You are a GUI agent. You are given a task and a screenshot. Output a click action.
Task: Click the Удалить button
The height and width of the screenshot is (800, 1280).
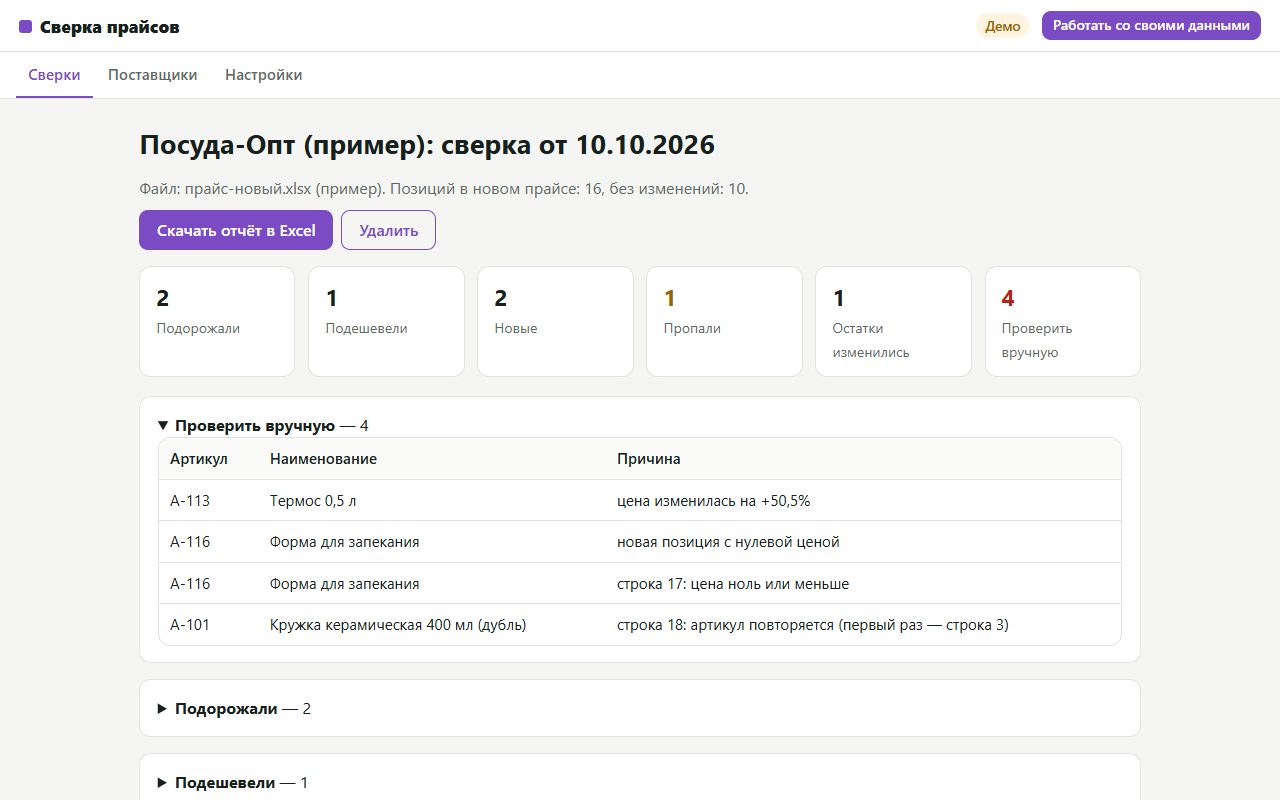[388, 230]
